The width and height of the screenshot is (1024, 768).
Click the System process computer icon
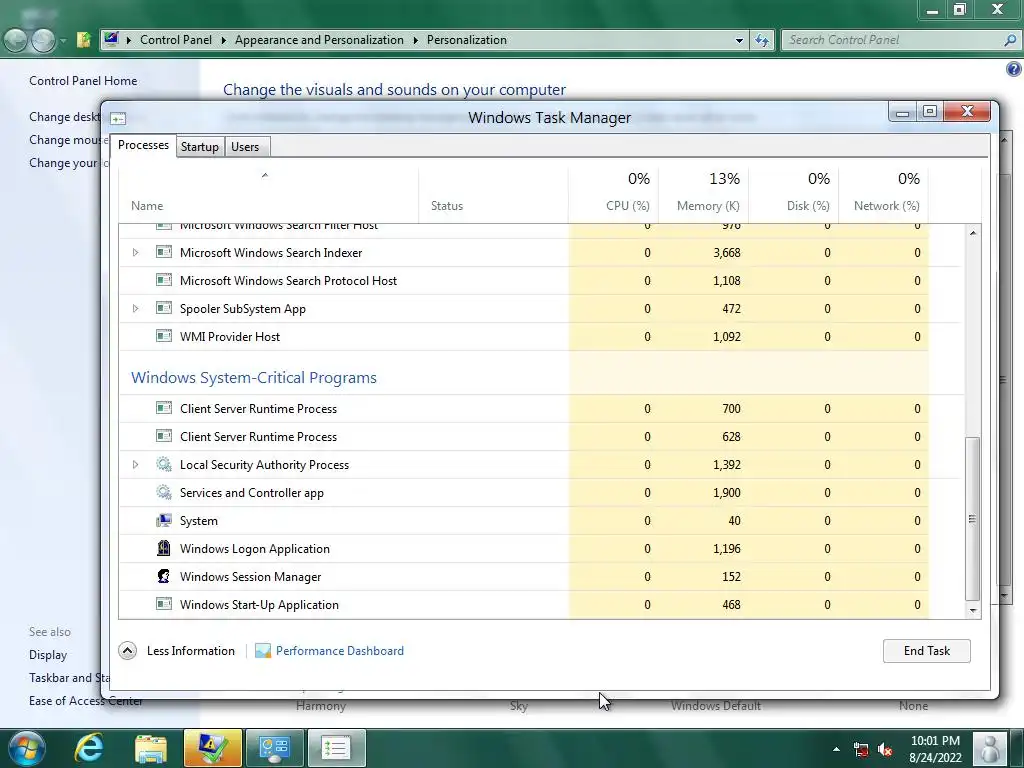[164, 520]
